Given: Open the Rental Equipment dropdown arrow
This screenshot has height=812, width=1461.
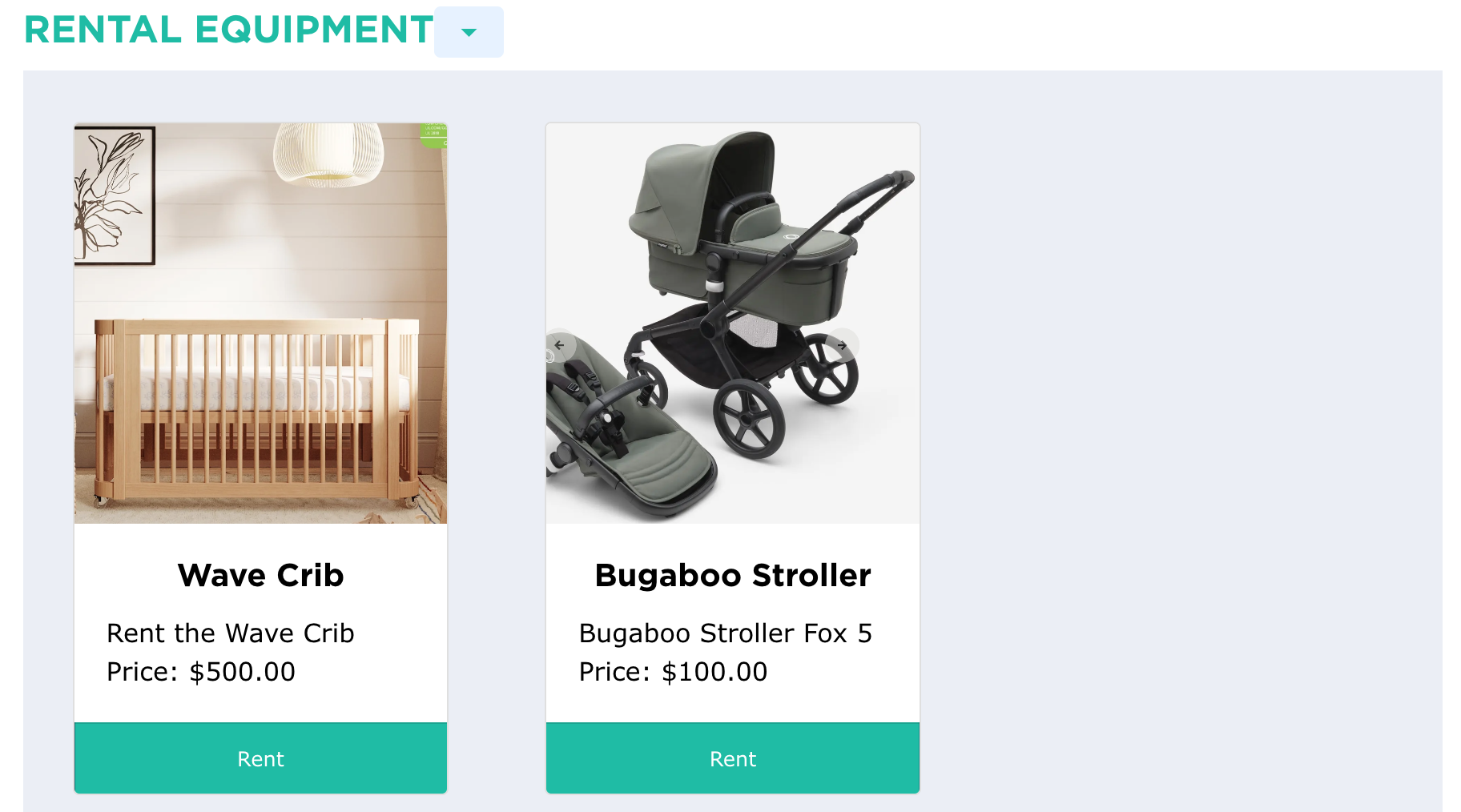Looking at the screenshot, I should (x=469, y=32).
